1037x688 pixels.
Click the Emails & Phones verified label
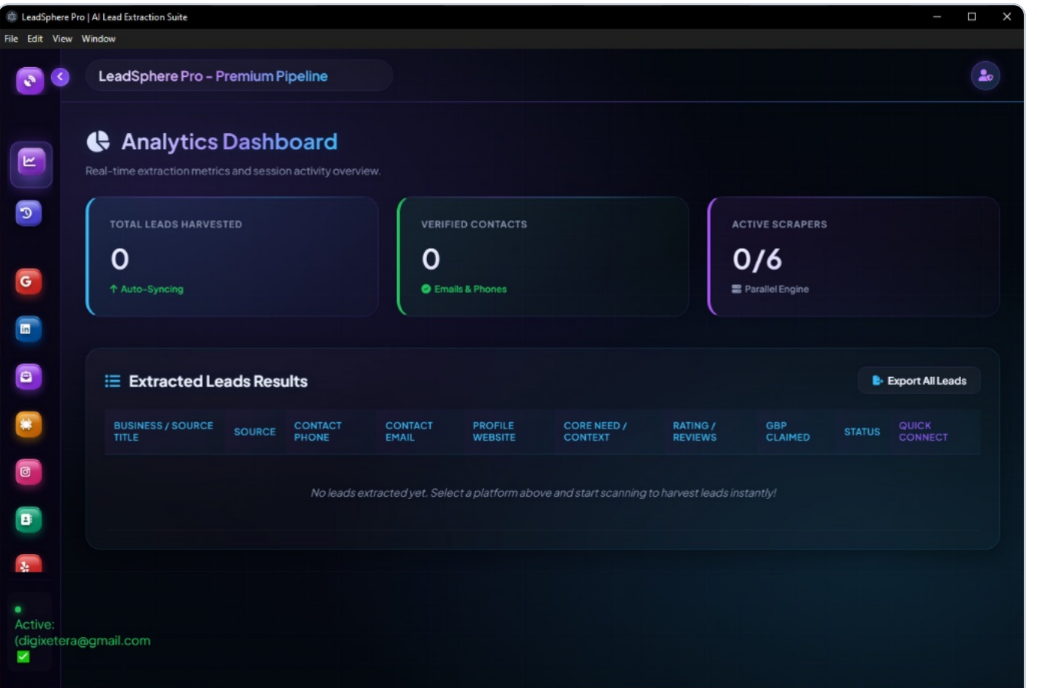[x=470, y=289]
